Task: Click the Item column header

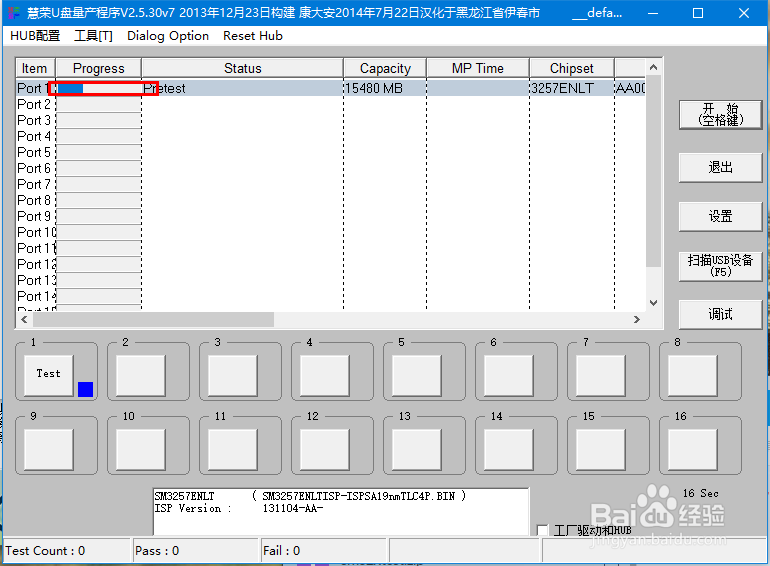Action: pos(35,68)
